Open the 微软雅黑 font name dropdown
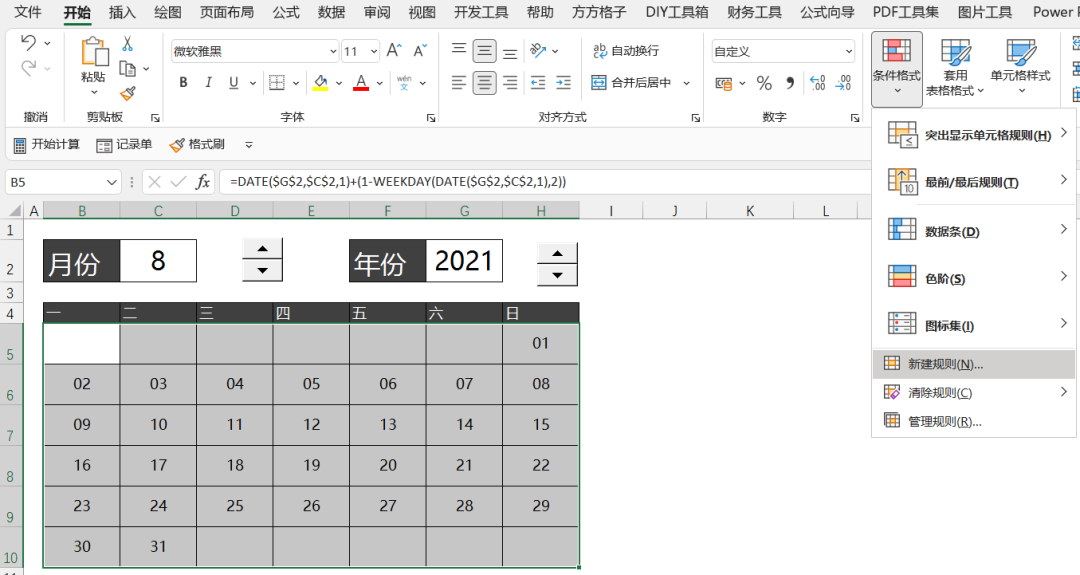This screenshot has width=1080, height=575. (333, 52)
